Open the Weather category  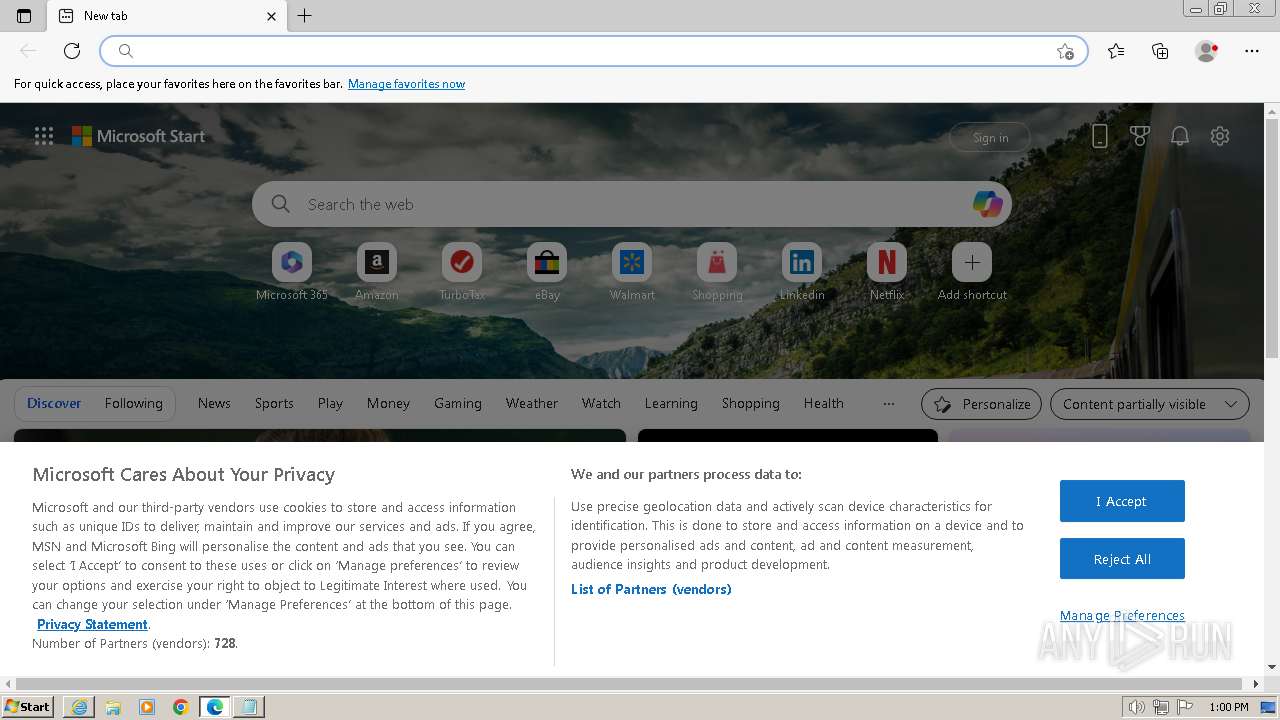[532, 403]
